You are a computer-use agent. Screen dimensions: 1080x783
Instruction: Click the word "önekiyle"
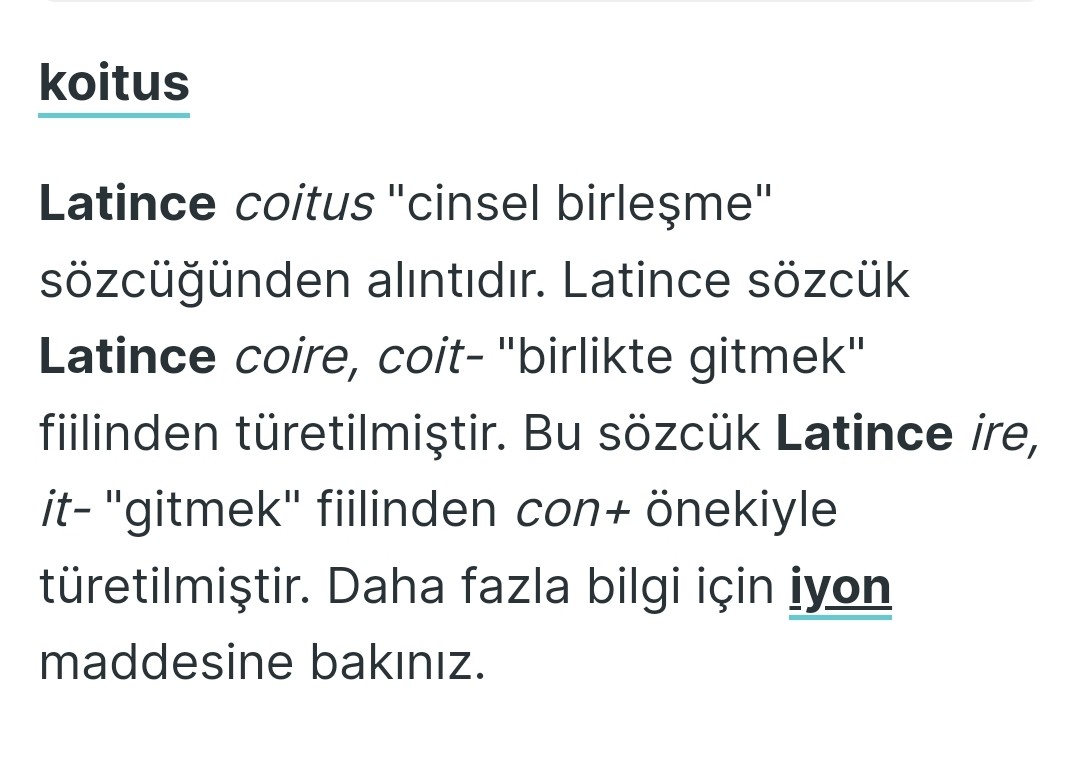click(x=741, y=511)
